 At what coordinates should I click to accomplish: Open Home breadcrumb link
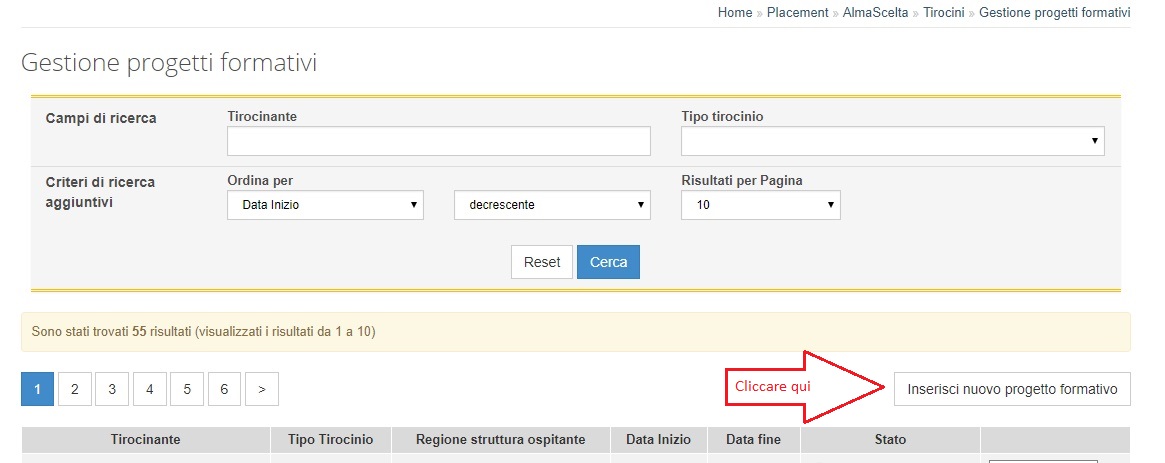[x=735, y=13]
